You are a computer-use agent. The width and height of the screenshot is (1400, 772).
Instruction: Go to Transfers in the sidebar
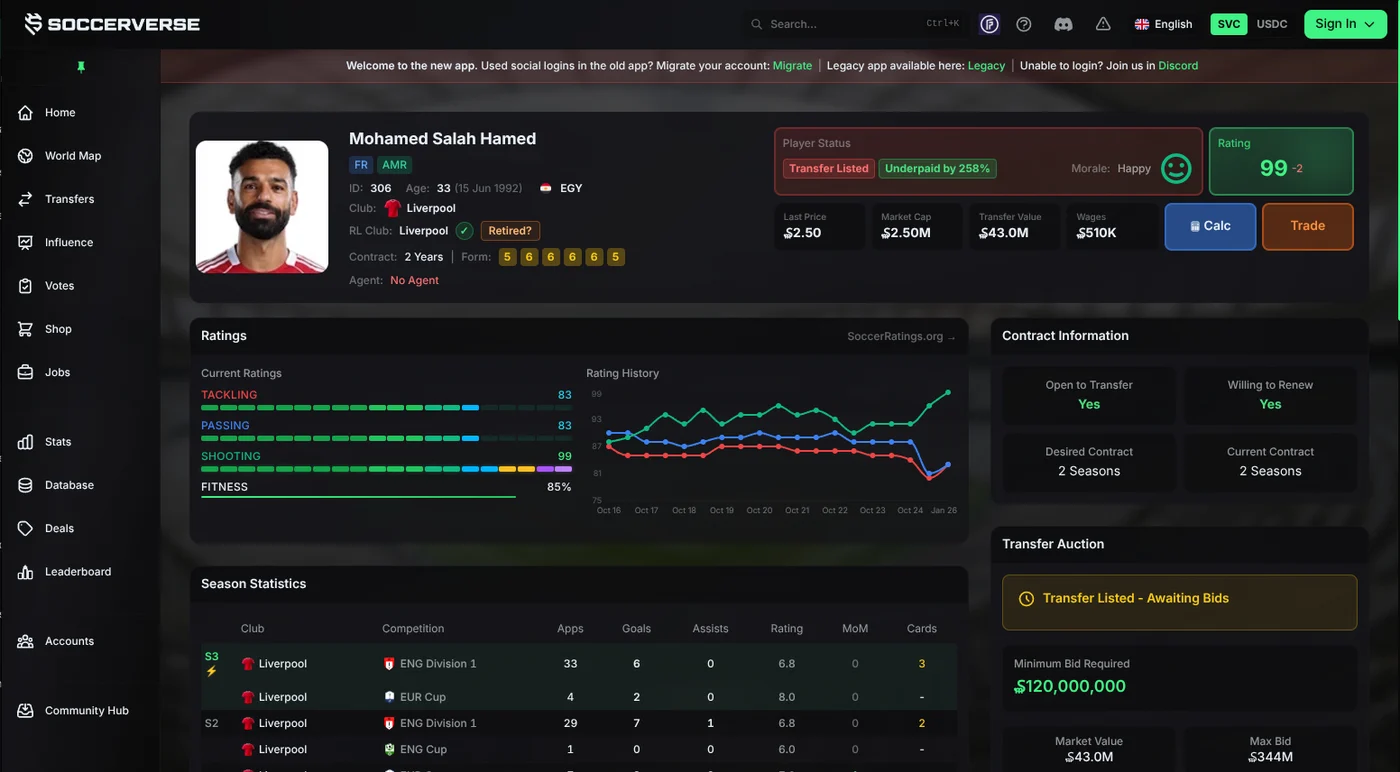coord(69,199)
